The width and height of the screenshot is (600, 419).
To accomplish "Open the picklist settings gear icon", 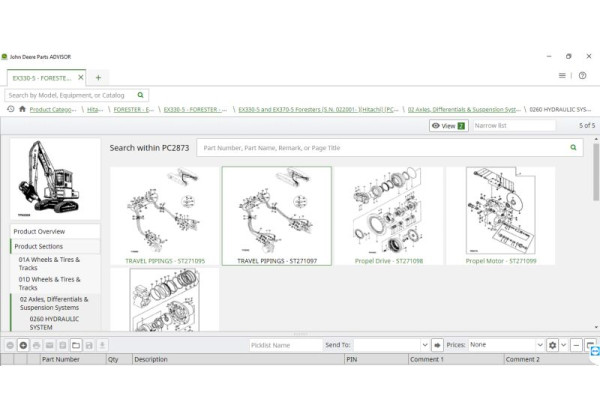I will point(551,345).
